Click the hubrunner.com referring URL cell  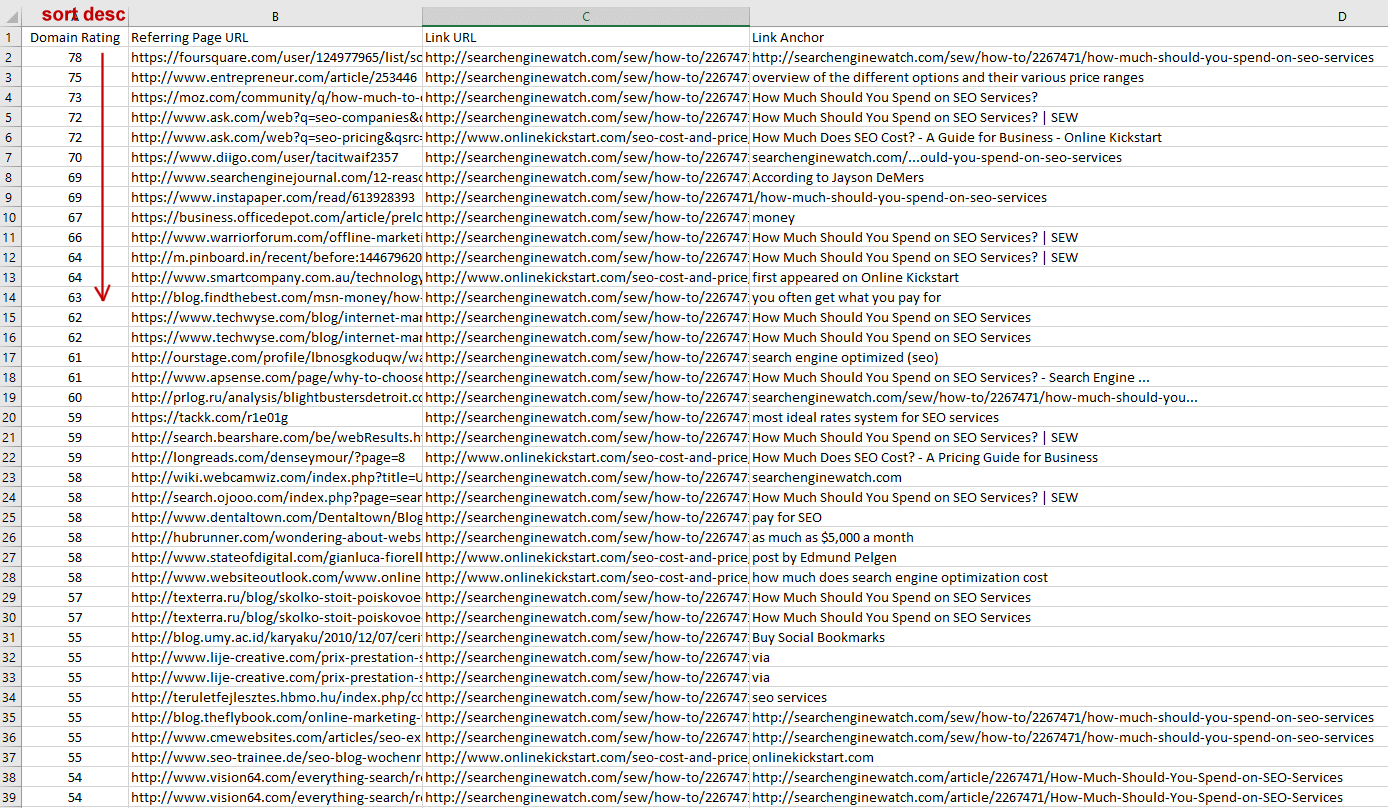[275, 537]
